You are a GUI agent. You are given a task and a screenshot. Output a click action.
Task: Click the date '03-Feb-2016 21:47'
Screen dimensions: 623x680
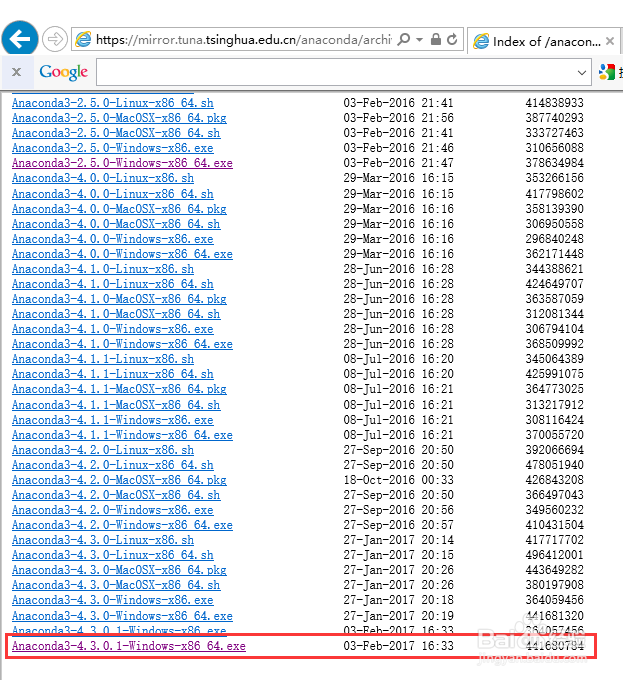398,163
